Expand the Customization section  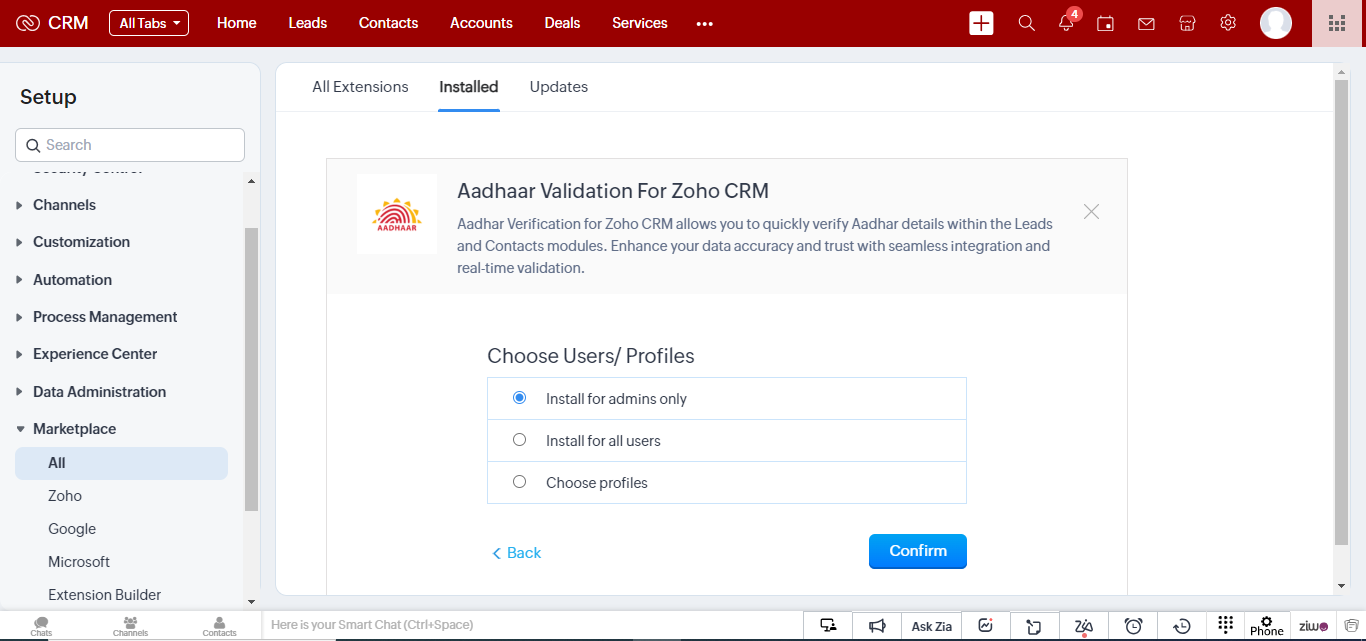81,242
